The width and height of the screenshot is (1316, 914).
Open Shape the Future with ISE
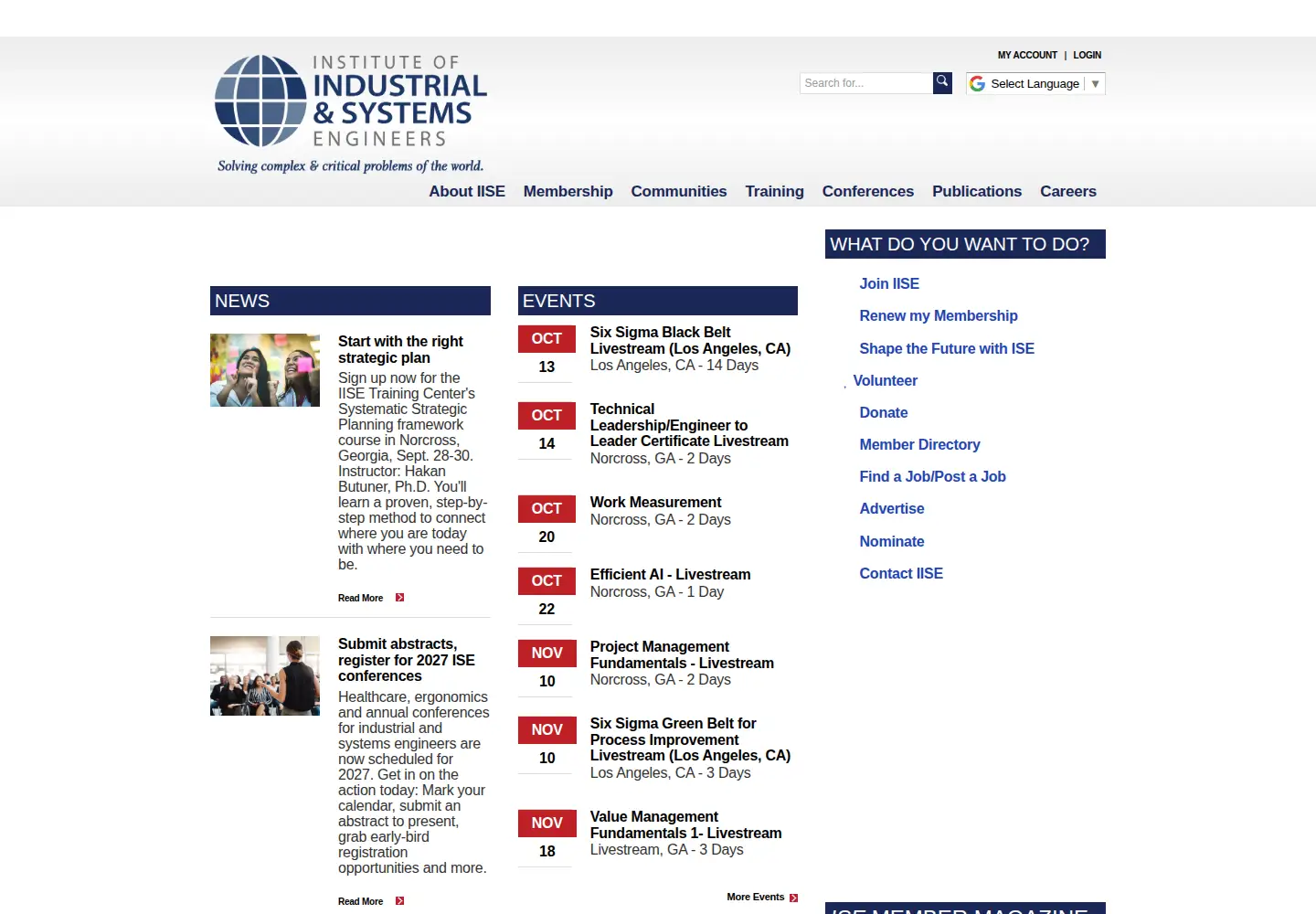coord(946,348)
